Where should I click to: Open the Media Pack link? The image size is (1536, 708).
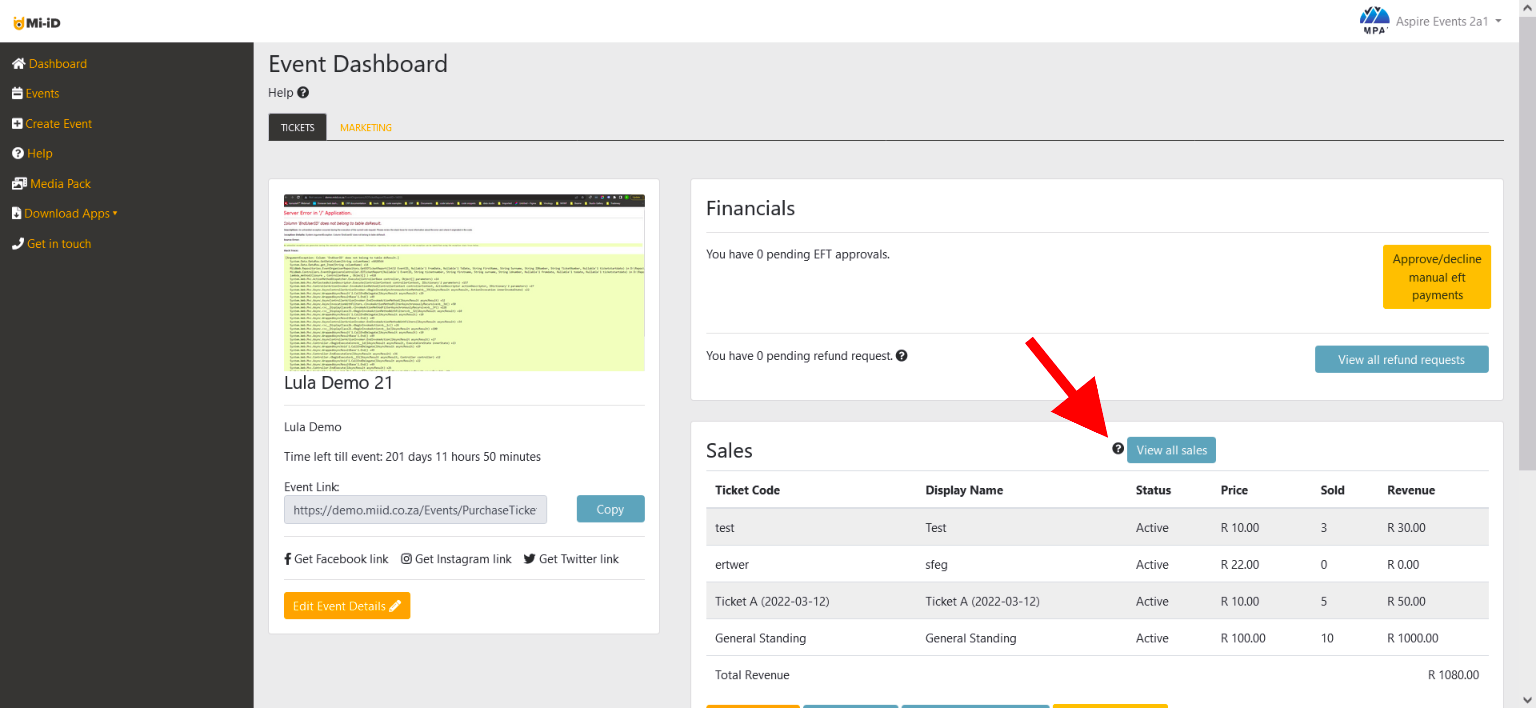coord(61,184)
